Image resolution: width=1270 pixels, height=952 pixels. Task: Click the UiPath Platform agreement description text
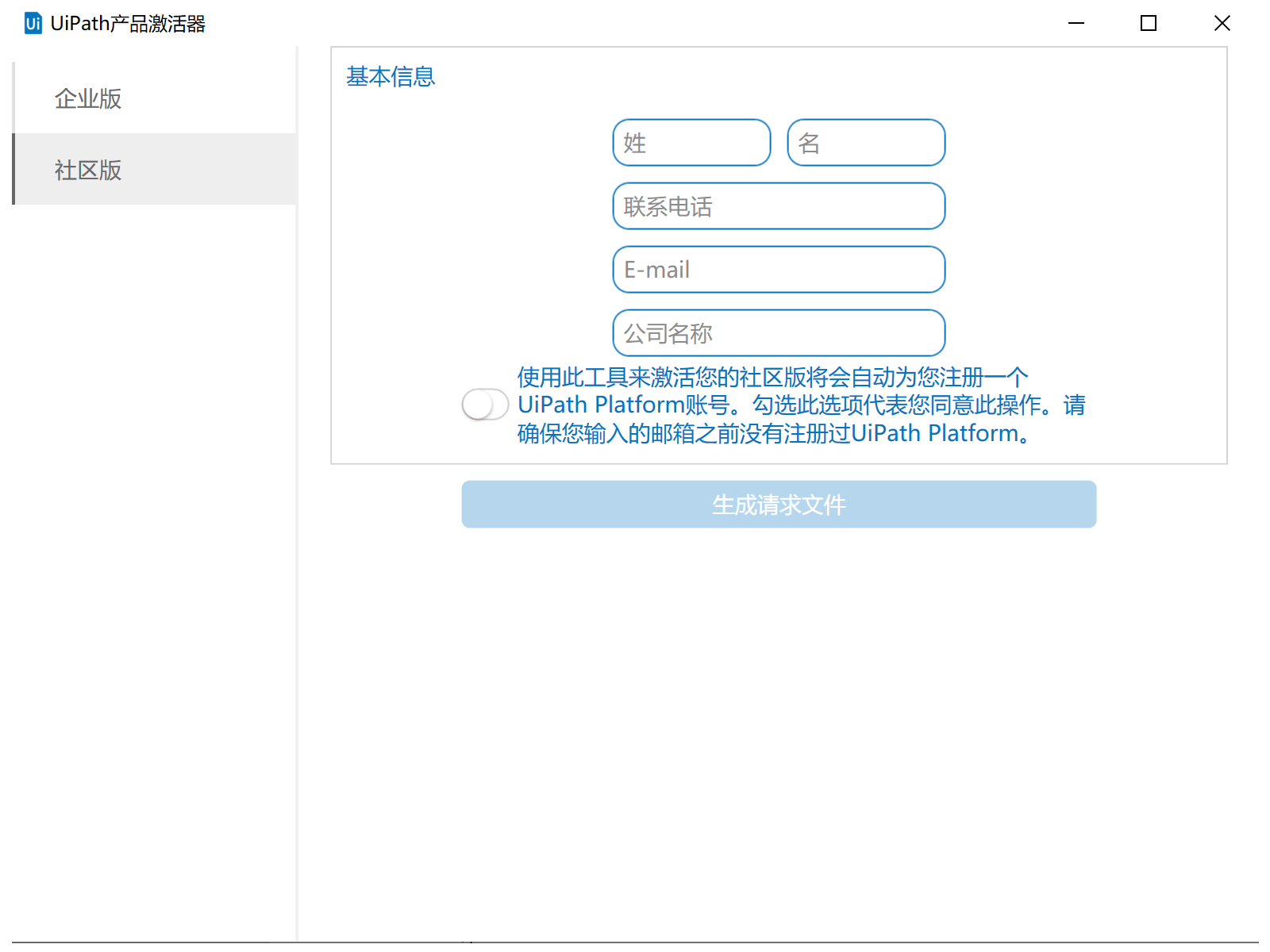[802, 405]
